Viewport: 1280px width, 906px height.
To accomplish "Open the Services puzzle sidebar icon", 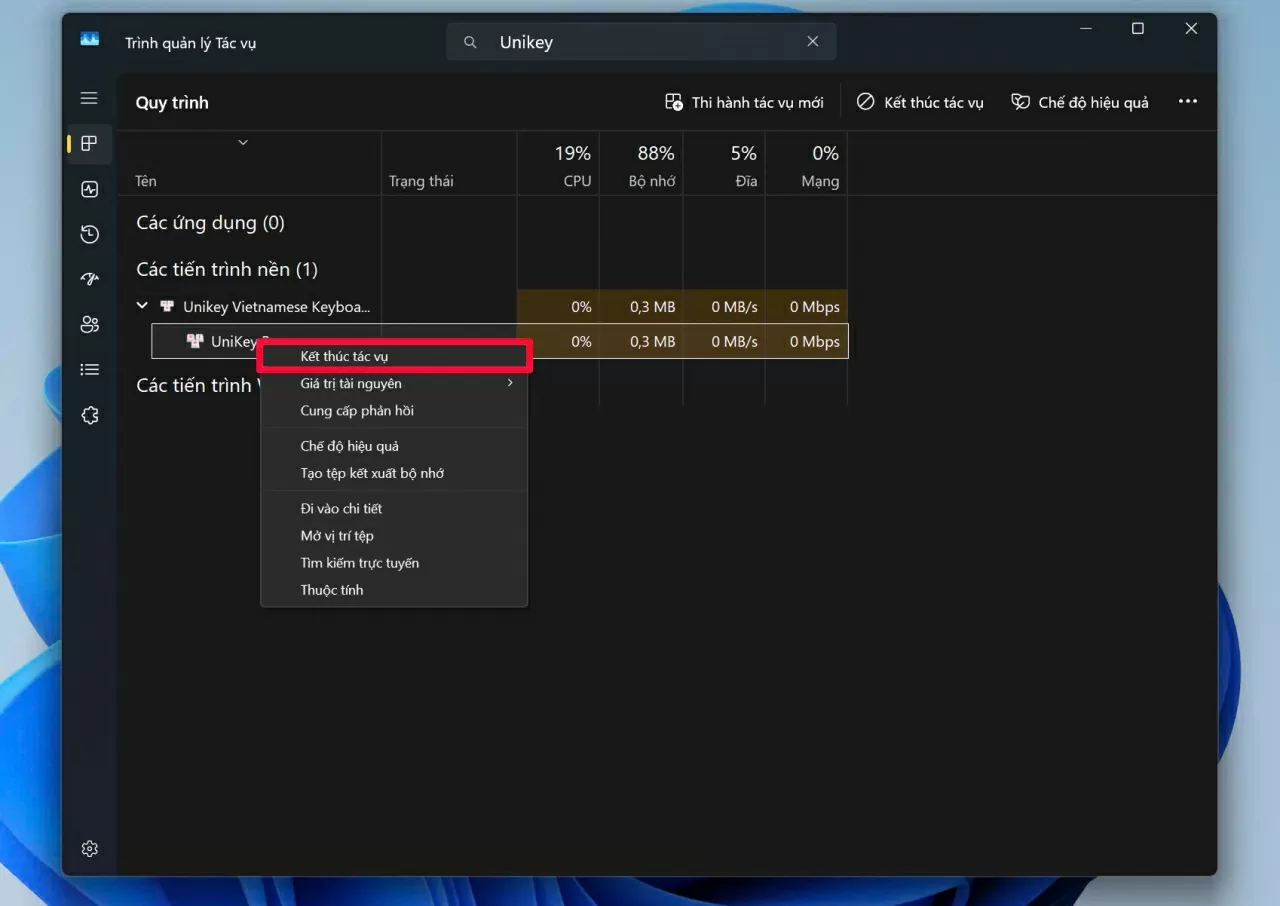I will 89,415.
